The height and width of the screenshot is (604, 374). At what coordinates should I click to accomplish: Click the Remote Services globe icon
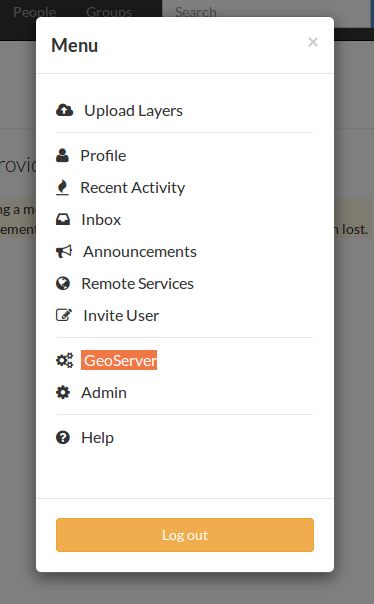pyautogui.click(x=63, y=284)
